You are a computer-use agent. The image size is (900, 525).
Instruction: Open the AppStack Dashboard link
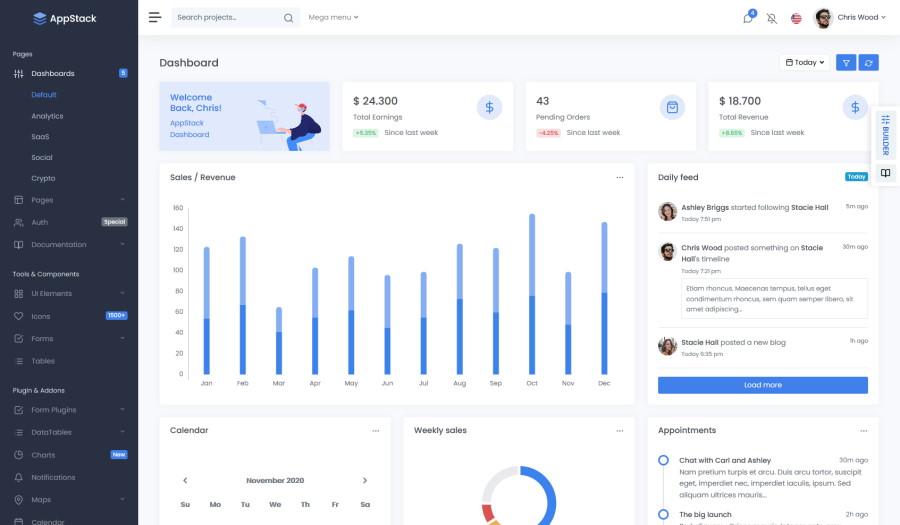click(x=189, y=128)
